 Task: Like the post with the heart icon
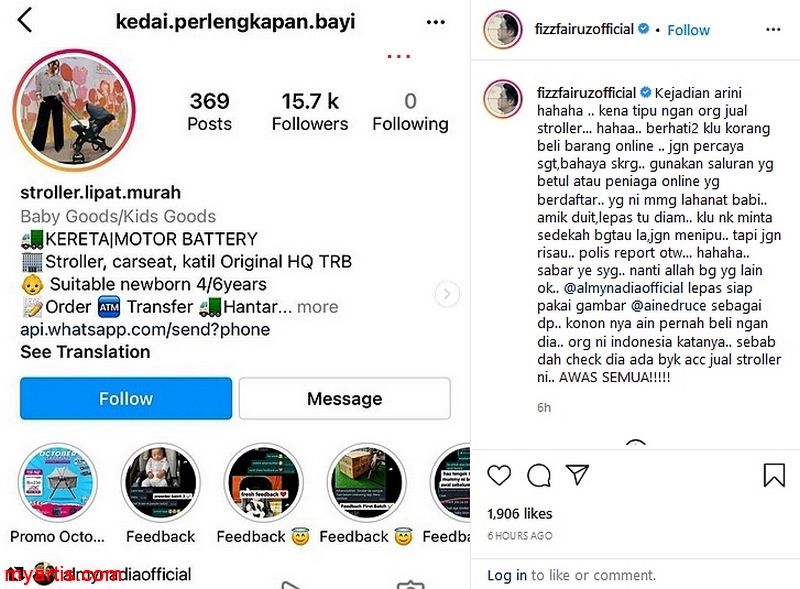(x=498, y=475)
